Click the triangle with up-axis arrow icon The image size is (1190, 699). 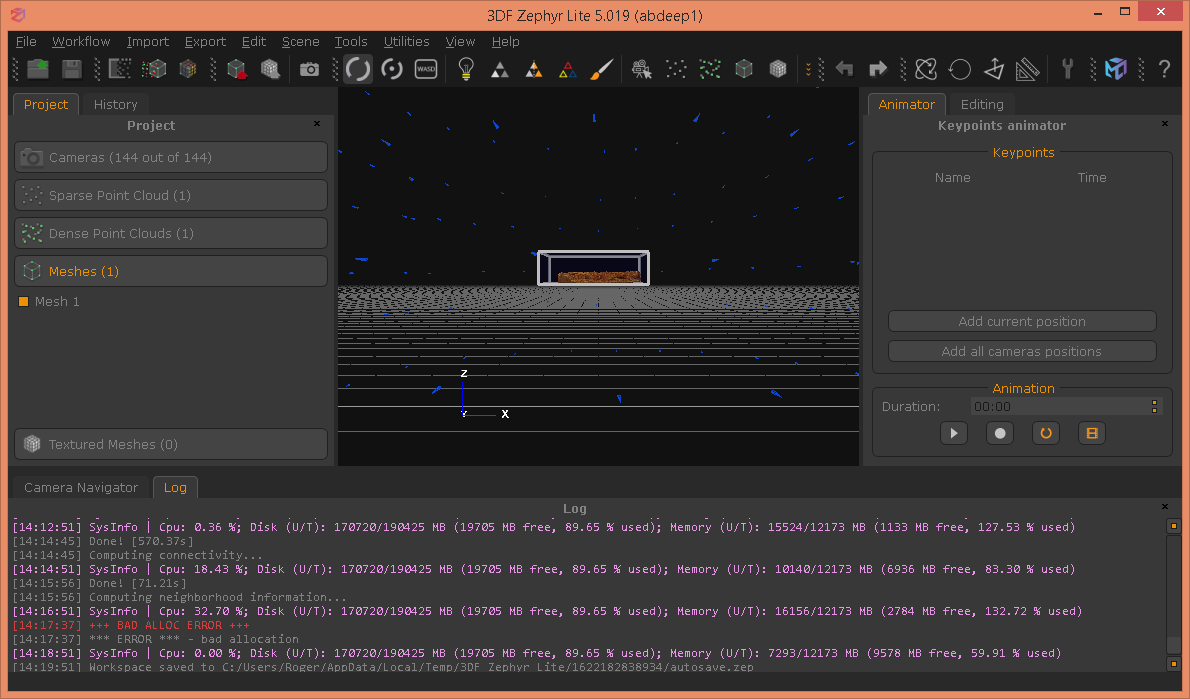[x=993, y=69]
